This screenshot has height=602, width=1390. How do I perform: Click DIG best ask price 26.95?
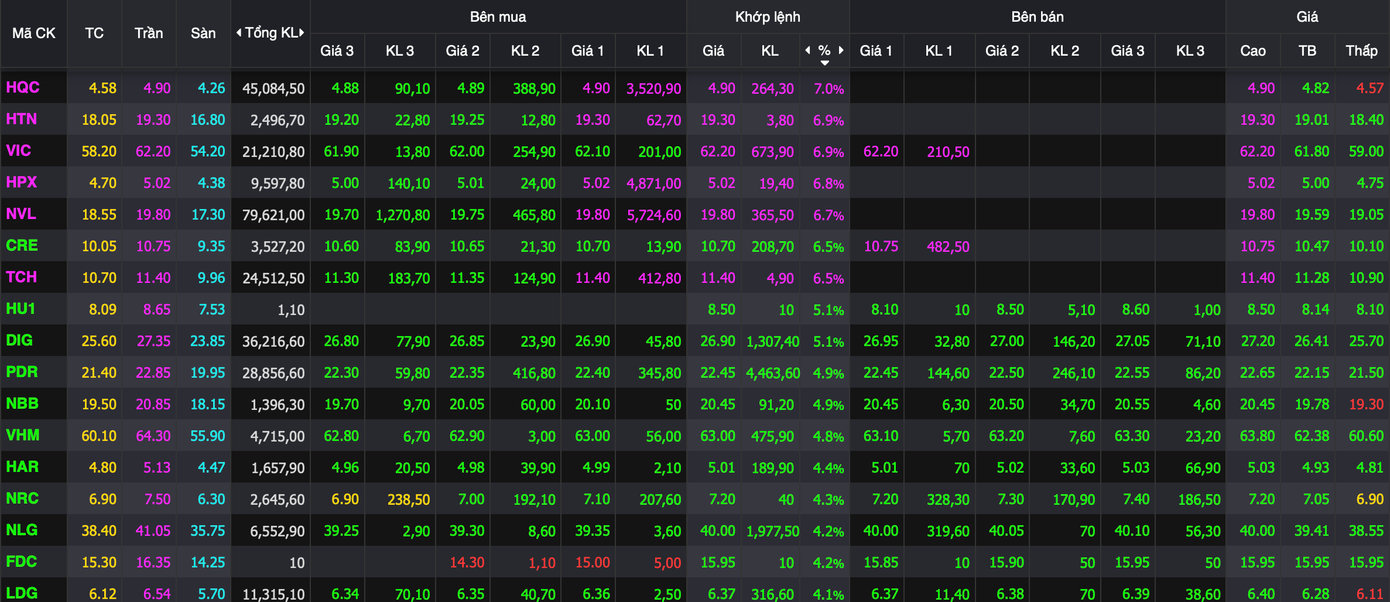pyautogui.click(x=878, y=341)
